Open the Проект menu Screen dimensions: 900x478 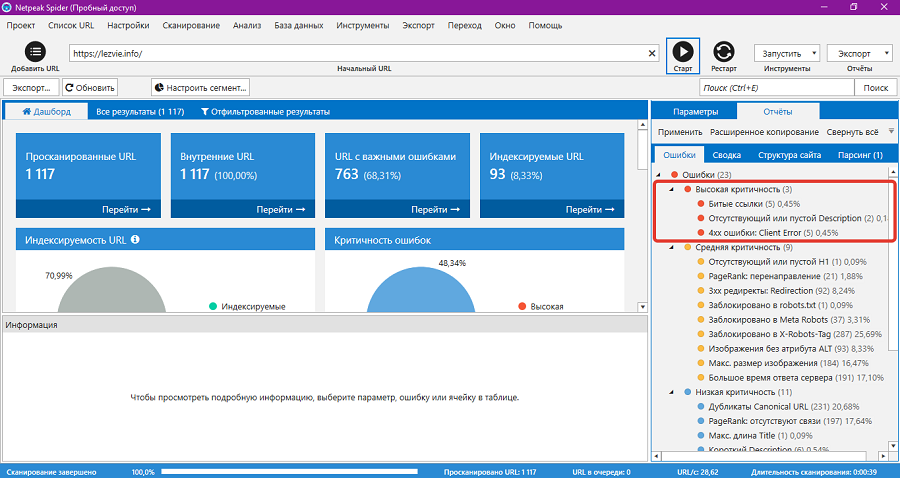pyautogui.click(x=21, y=25)
